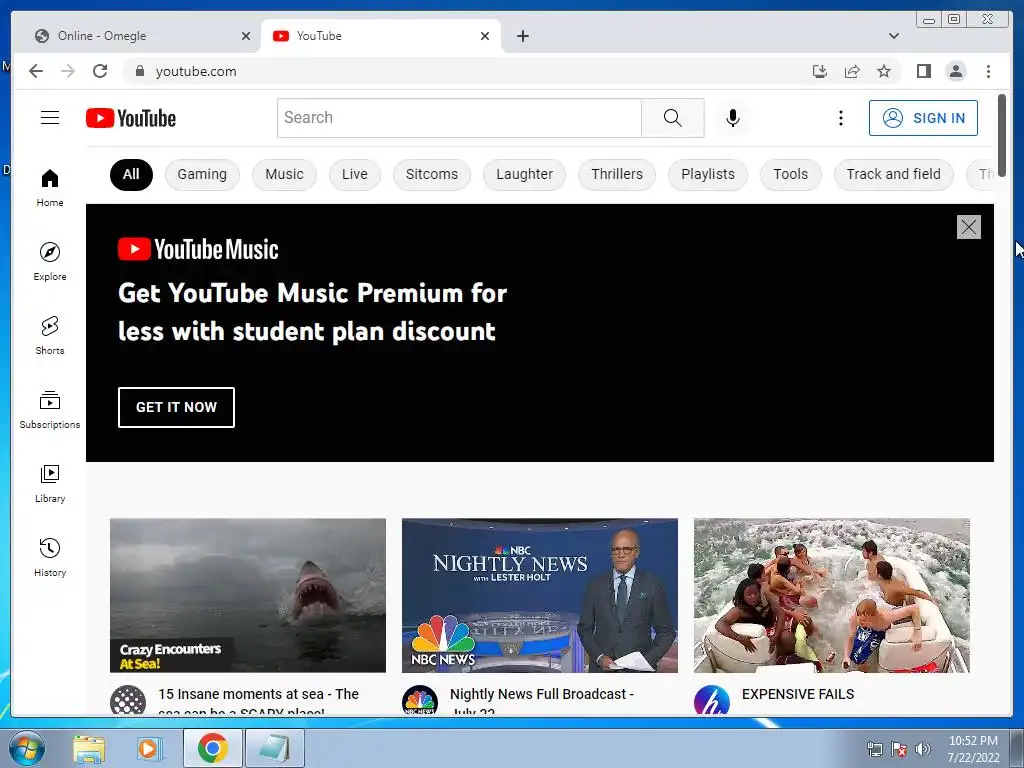Viewport: 1024px width, 768px height.
Task: Click the page vertical scrollbar thumb
Action: [1002, 135]
